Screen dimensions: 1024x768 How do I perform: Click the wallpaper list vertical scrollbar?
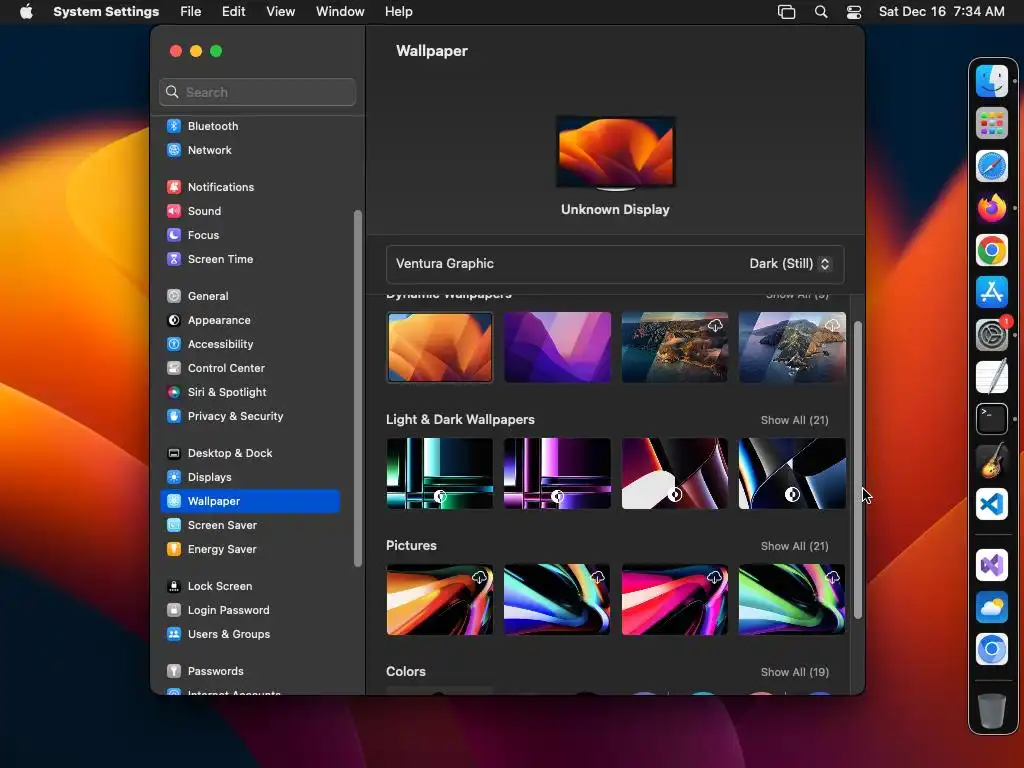click(857, 470)
